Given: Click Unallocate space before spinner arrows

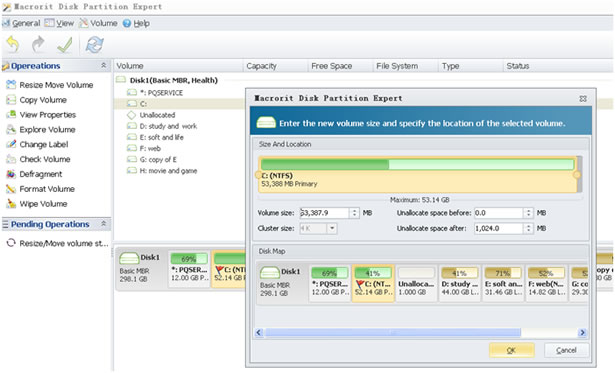Looking at the screenshot, I should [528, 213].
